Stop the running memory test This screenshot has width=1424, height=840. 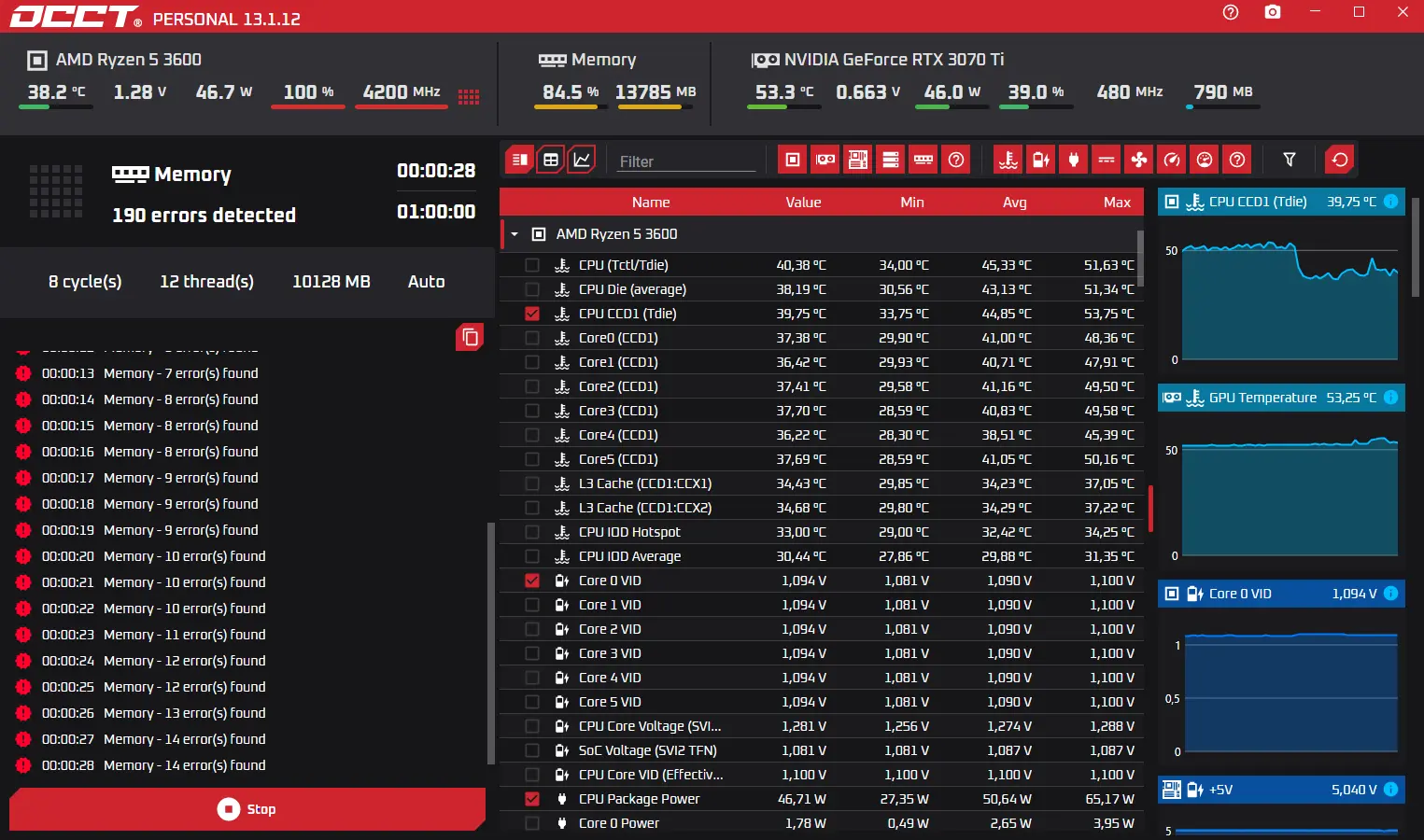pos(247,809)
